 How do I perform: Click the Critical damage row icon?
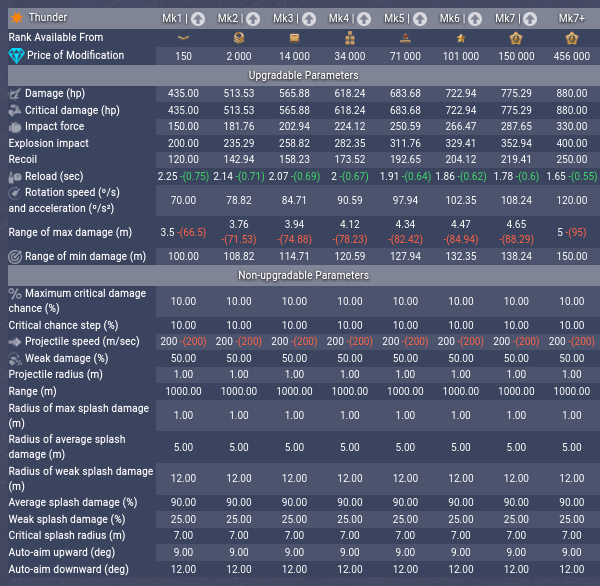15,111
